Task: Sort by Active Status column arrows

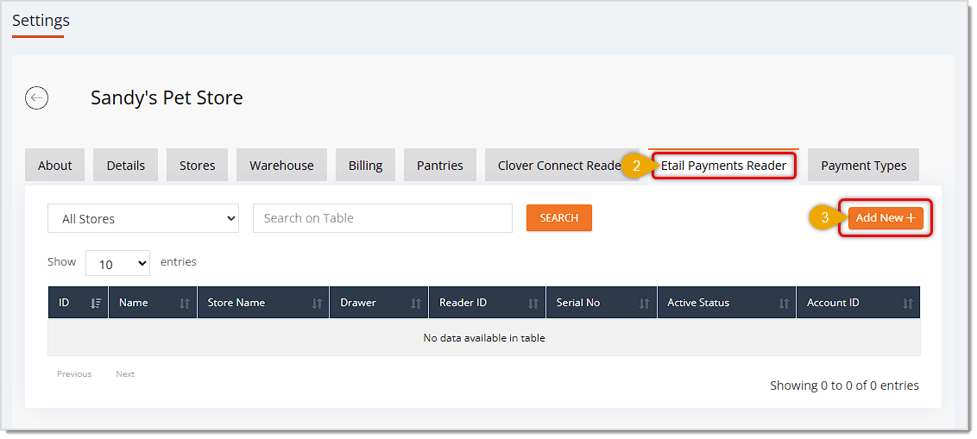Action: pos(784,303)
